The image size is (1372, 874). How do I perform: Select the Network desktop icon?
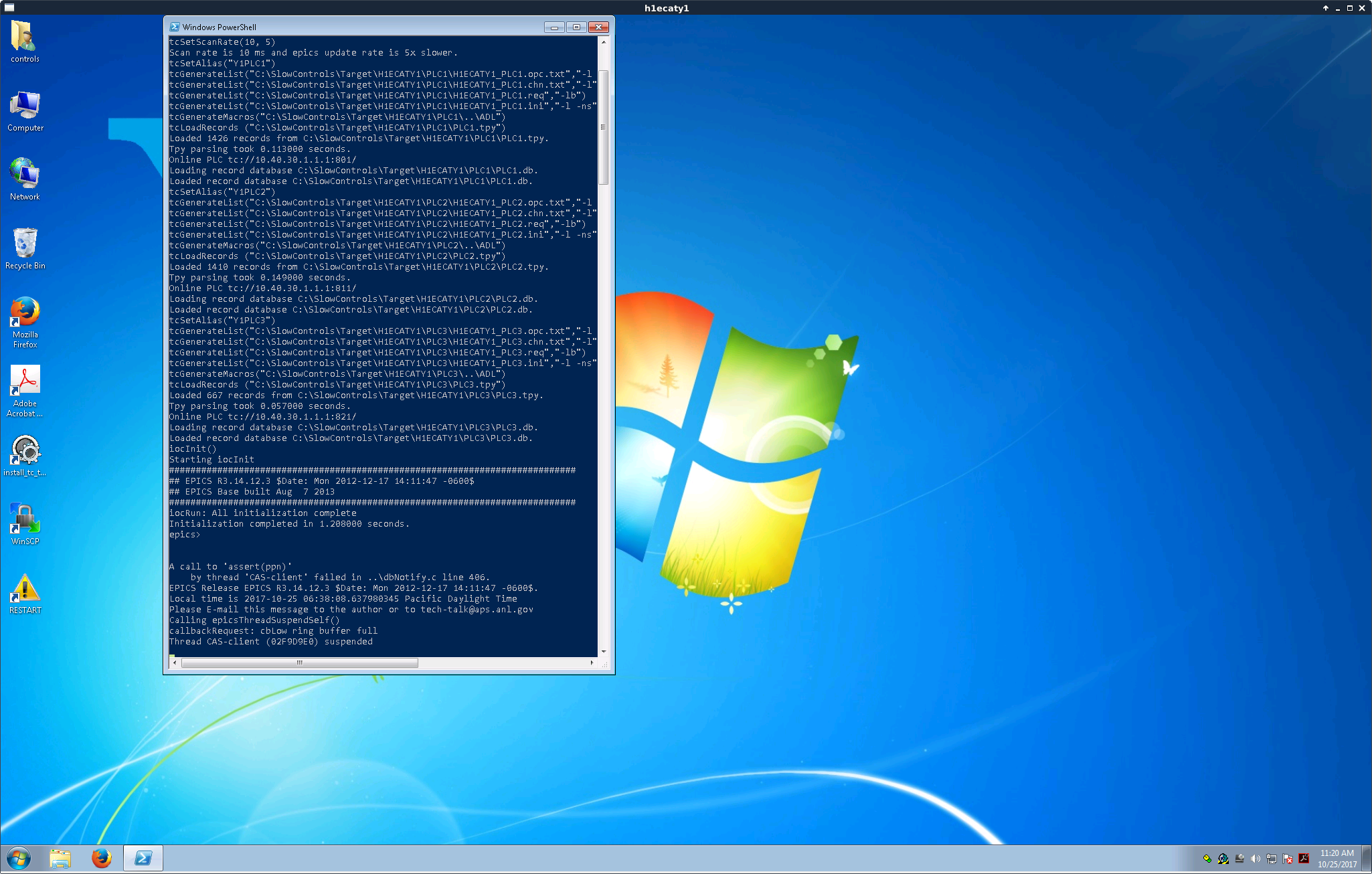pyautogui.click(x=25, y=179)
